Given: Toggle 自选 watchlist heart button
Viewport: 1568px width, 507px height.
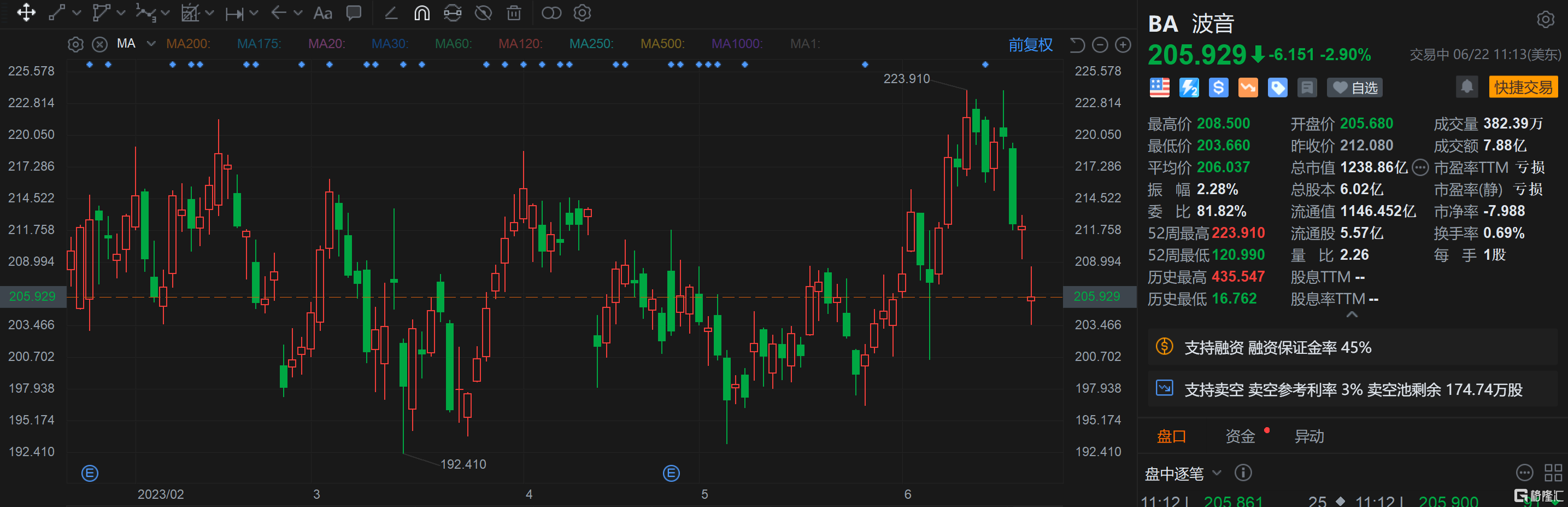Looking at the screenshot, I should [1355, 88].
